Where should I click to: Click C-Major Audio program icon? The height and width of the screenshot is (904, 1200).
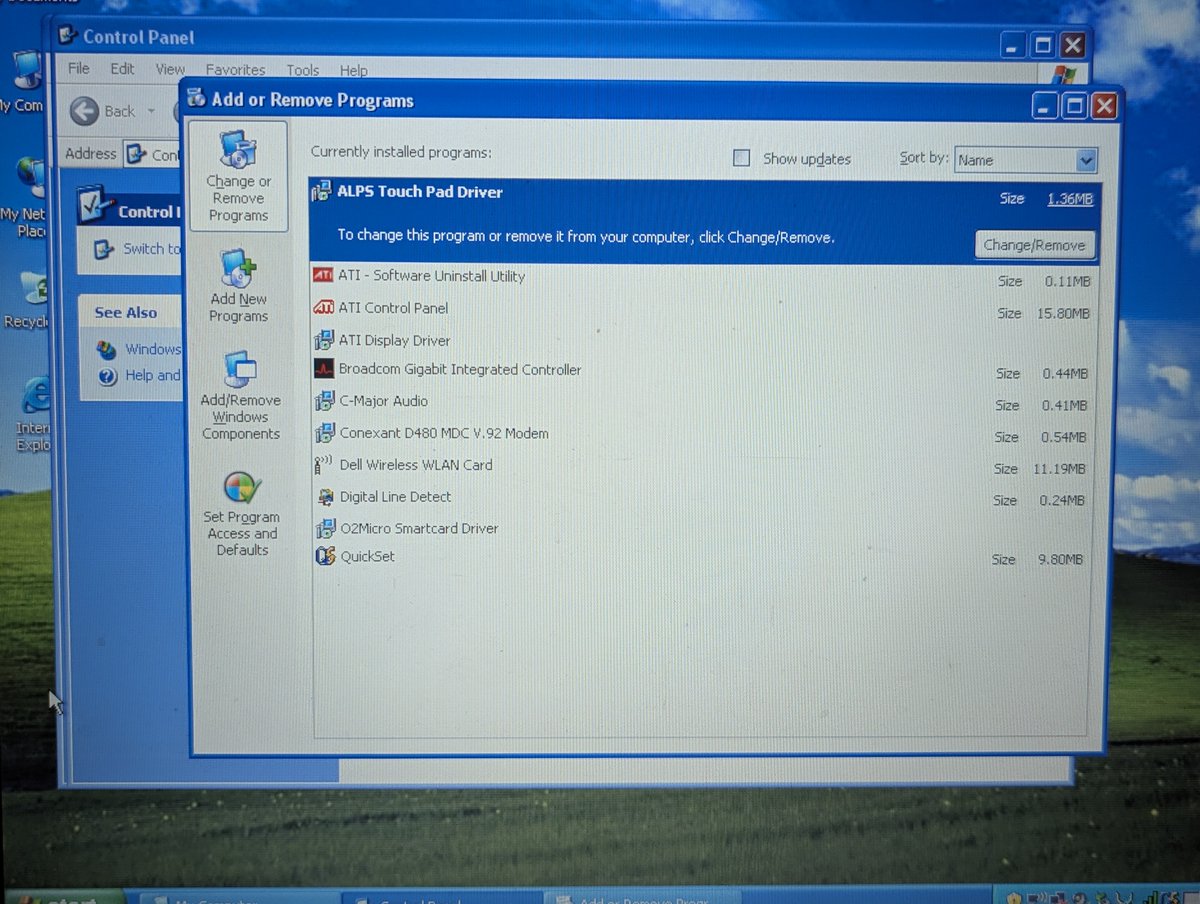[324, 401]
